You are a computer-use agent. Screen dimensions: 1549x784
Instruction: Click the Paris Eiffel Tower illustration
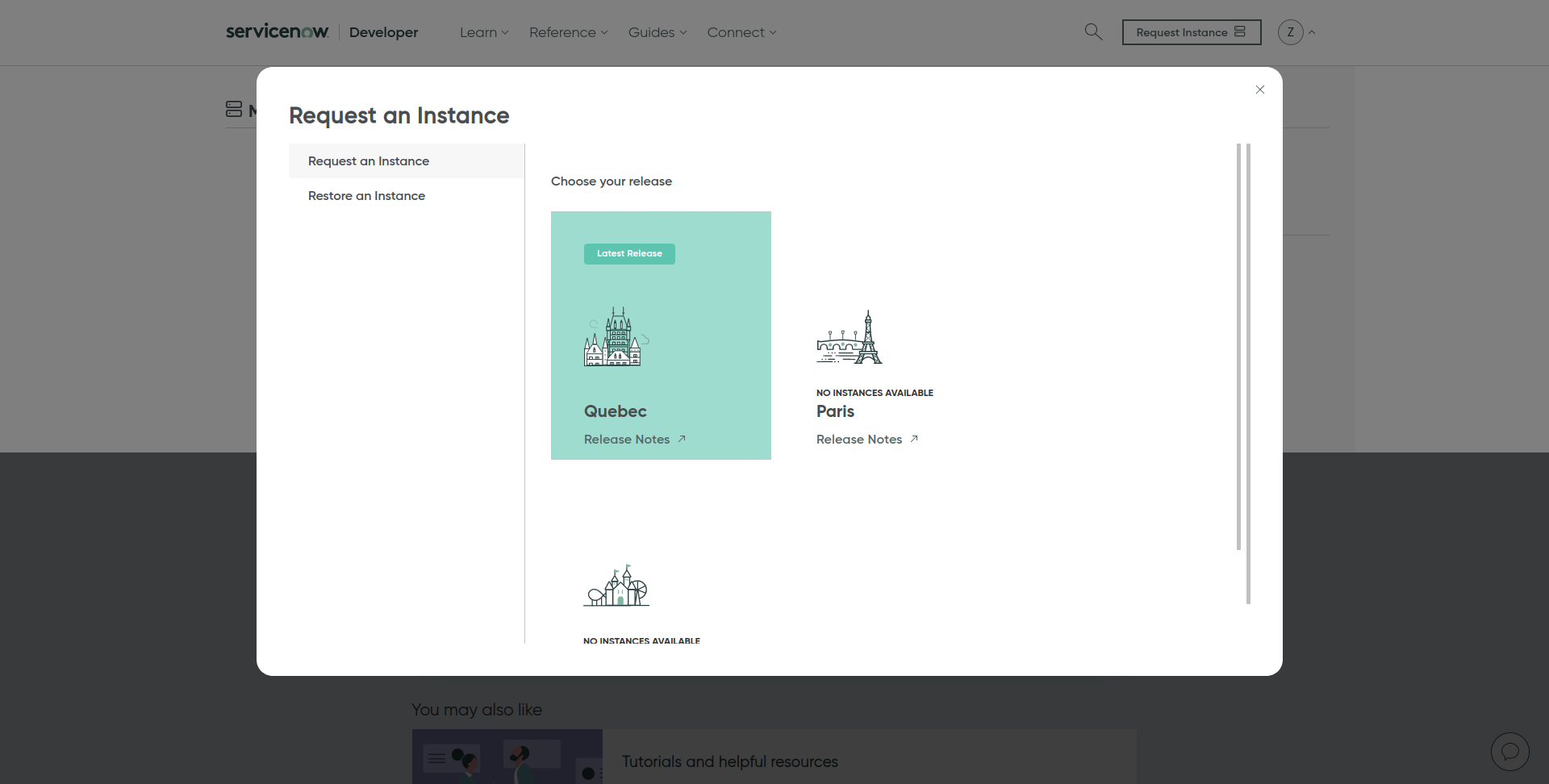point(849,337)
